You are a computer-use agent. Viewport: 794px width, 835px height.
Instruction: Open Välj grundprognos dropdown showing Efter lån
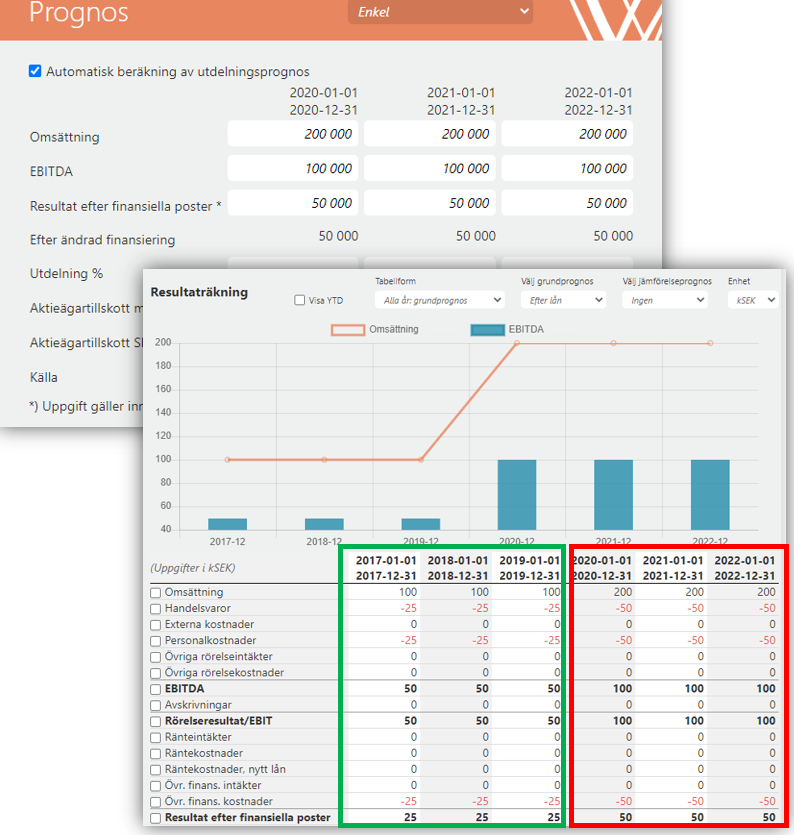click(563, 300)
